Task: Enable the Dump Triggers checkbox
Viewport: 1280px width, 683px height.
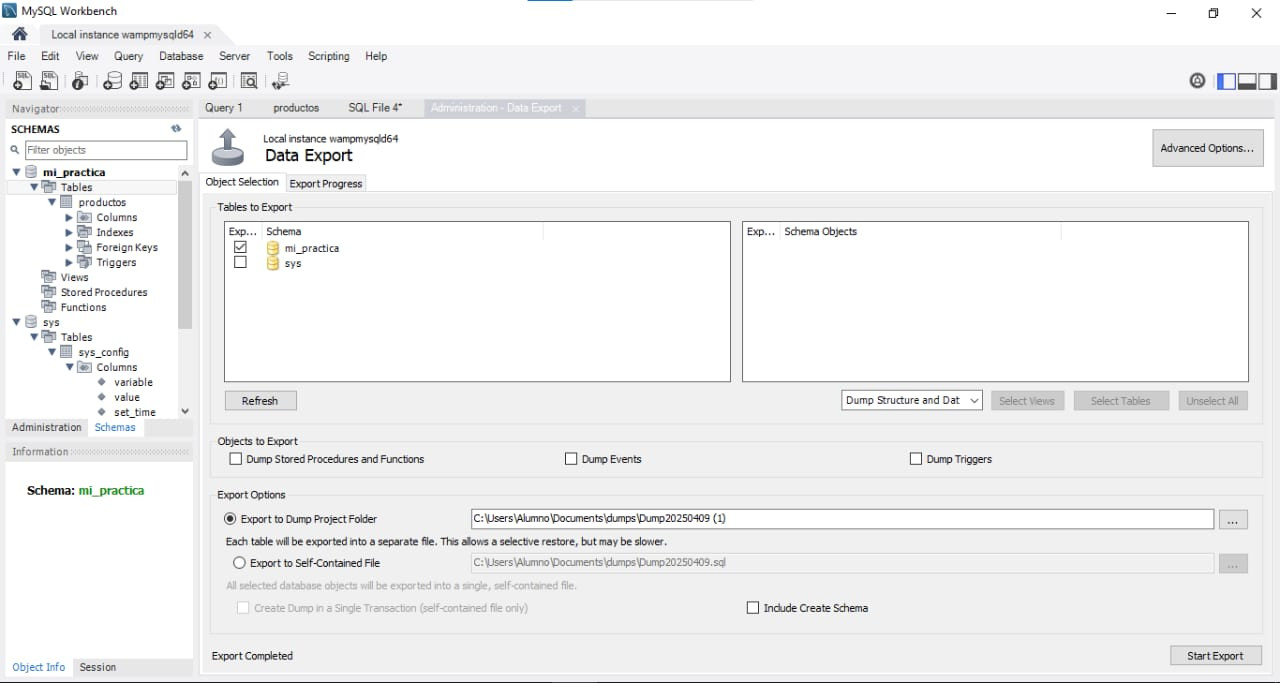Action: (916, 459)
